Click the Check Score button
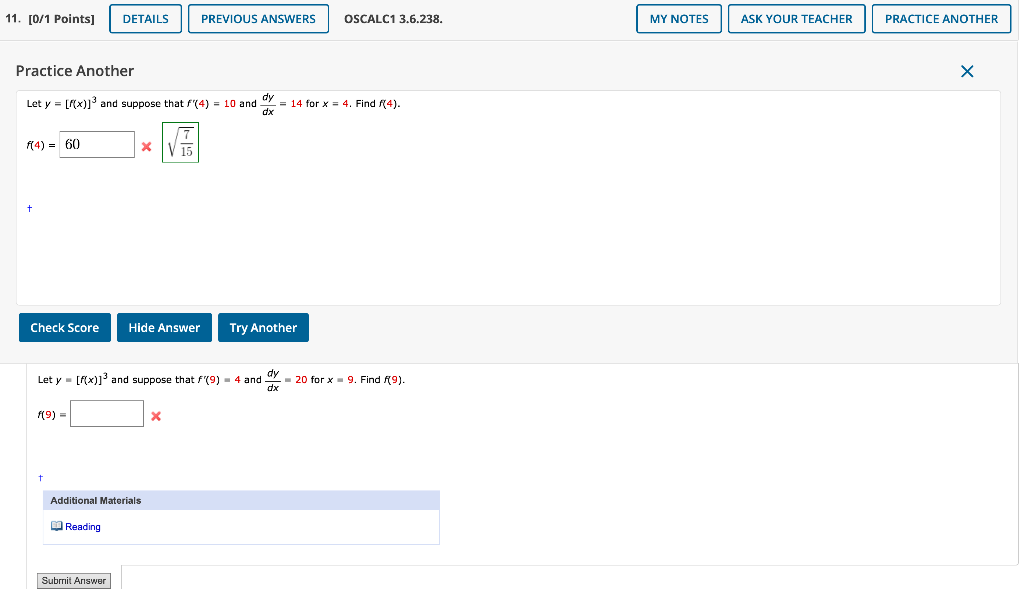 64,327
